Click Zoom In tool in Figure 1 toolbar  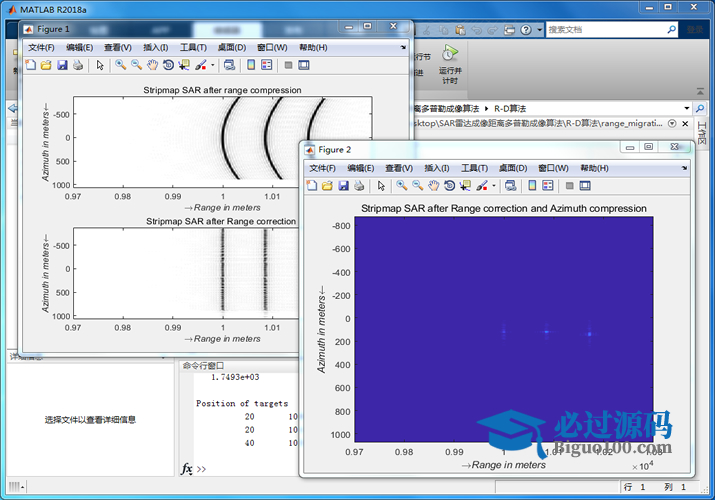[120, 65]
